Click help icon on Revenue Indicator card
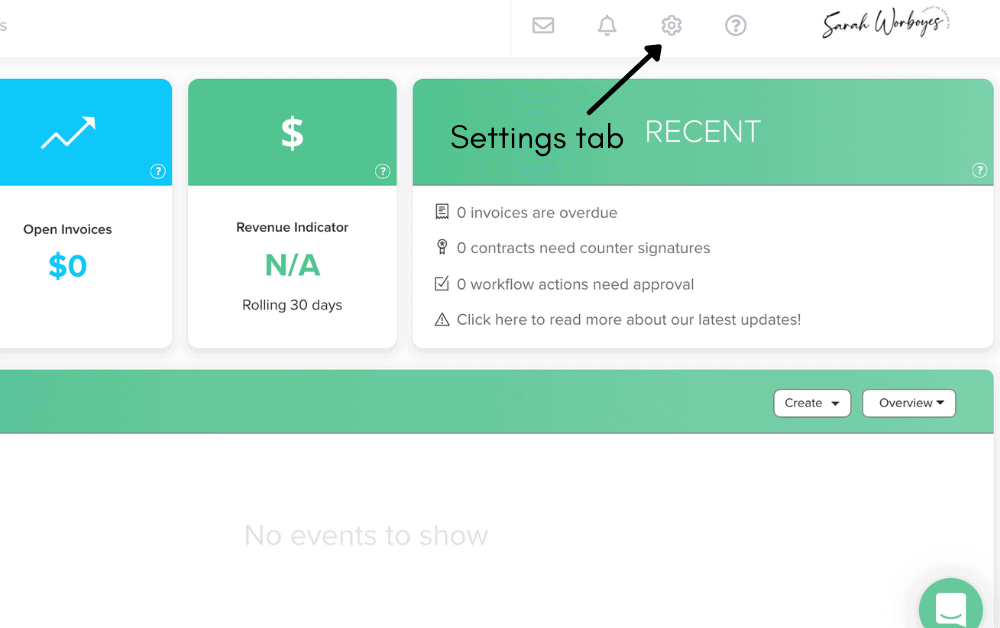Screen dimensions: 1000x628 pyautogui.click(x=382, y=171)
